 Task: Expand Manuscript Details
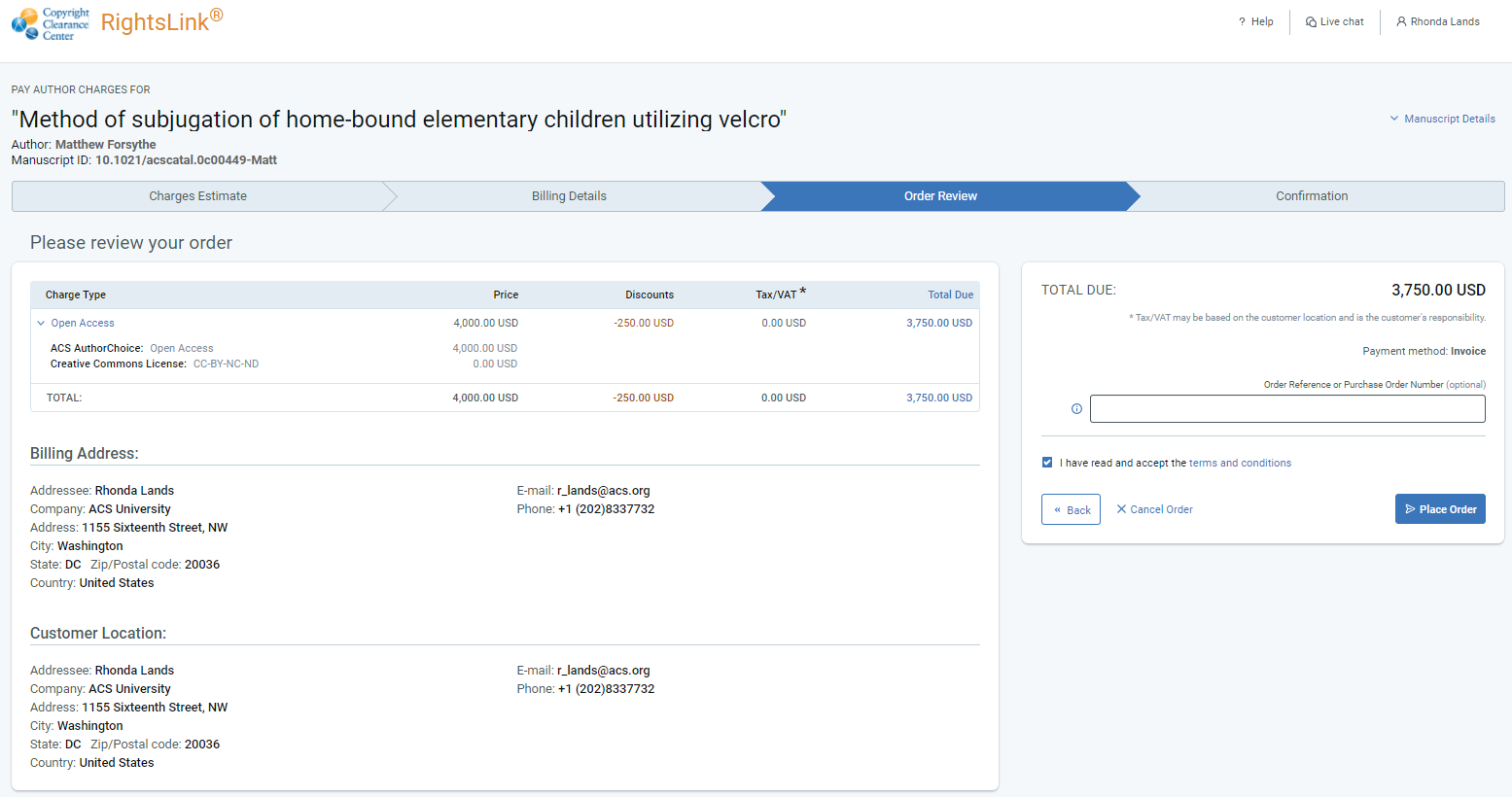(x=1442, y=119)
